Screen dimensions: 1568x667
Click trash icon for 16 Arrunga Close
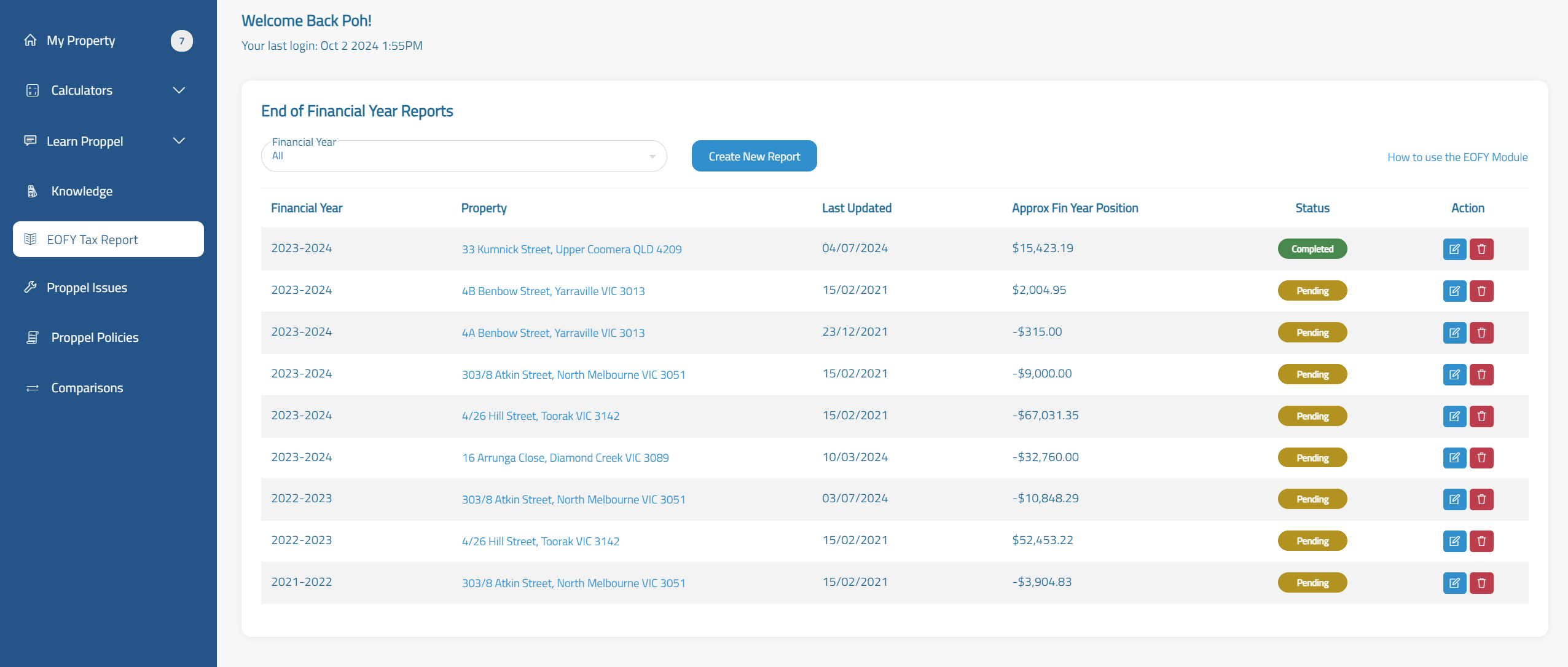pos(1481,457)
